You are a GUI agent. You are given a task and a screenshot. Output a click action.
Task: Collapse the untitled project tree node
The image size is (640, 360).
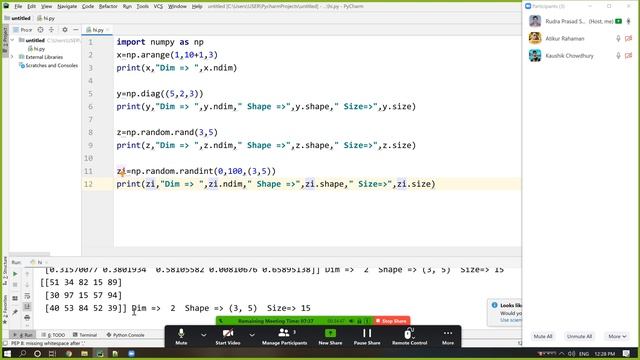pos(12,40)
